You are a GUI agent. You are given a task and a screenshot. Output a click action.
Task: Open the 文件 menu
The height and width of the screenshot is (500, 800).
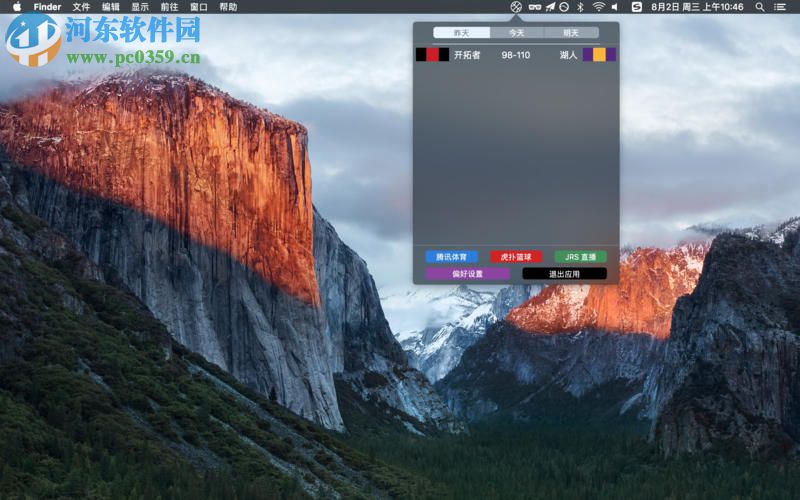pyautogui.click(x=81, y=7)
